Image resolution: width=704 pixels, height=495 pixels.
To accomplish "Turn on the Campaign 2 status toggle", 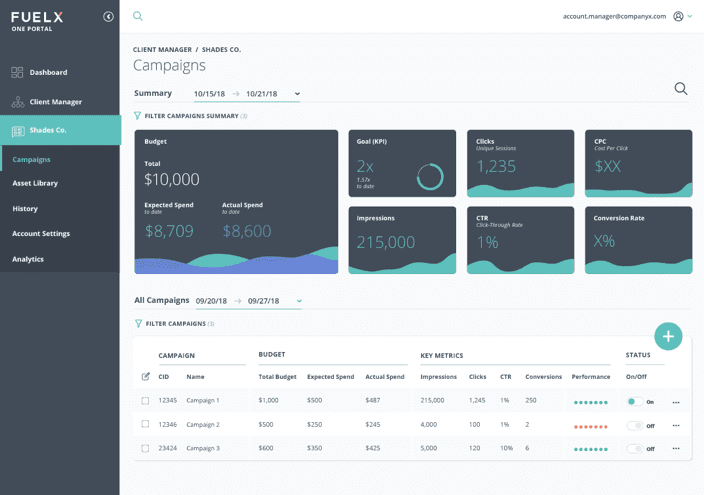I will pos(633,425).
